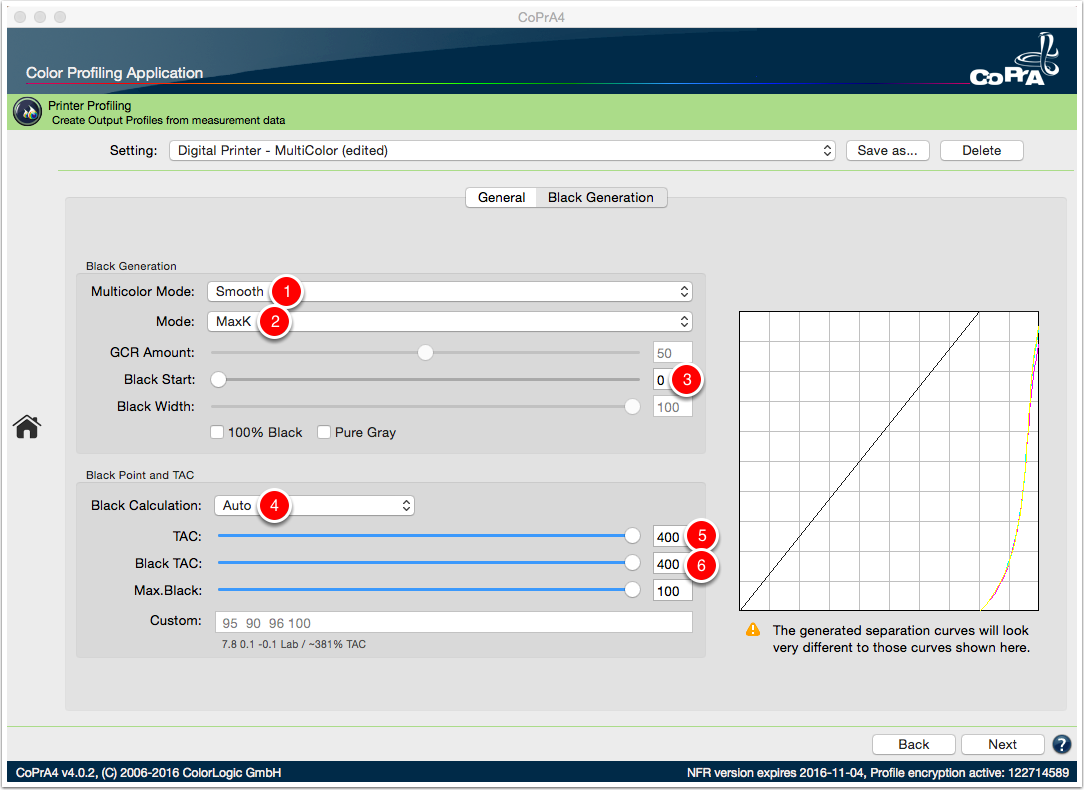Click the Printer Profiling module icon
This screenshot has height=790, width=1084.
pyautogui.click(x=28, y=112)
